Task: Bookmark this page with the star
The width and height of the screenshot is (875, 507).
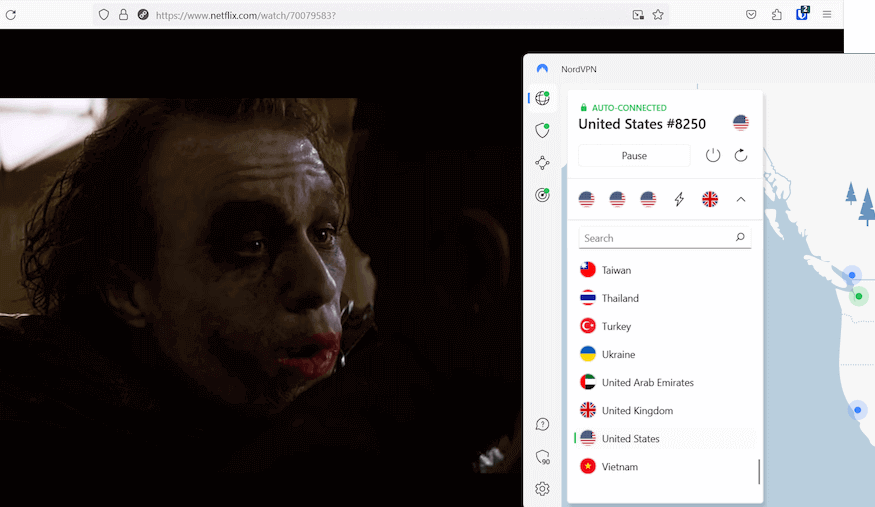Action: click(x=658, y=15)
